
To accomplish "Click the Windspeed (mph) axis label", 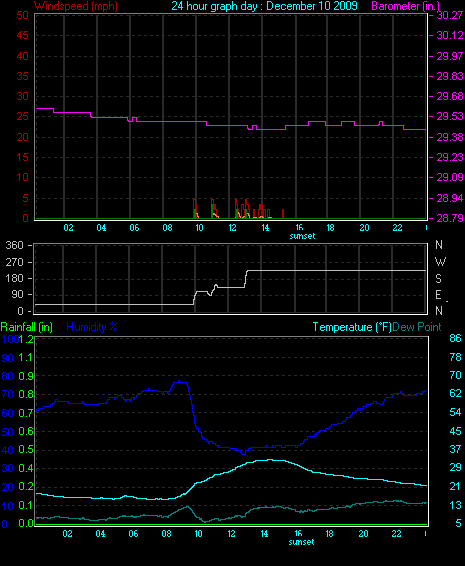I will pyautogui.click(x=76, y=6).
